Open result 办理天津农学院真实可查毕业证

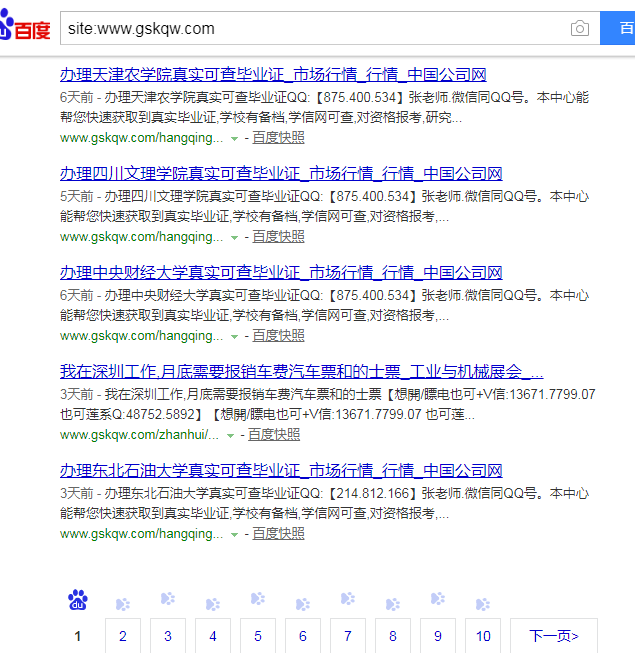point(273,75)
